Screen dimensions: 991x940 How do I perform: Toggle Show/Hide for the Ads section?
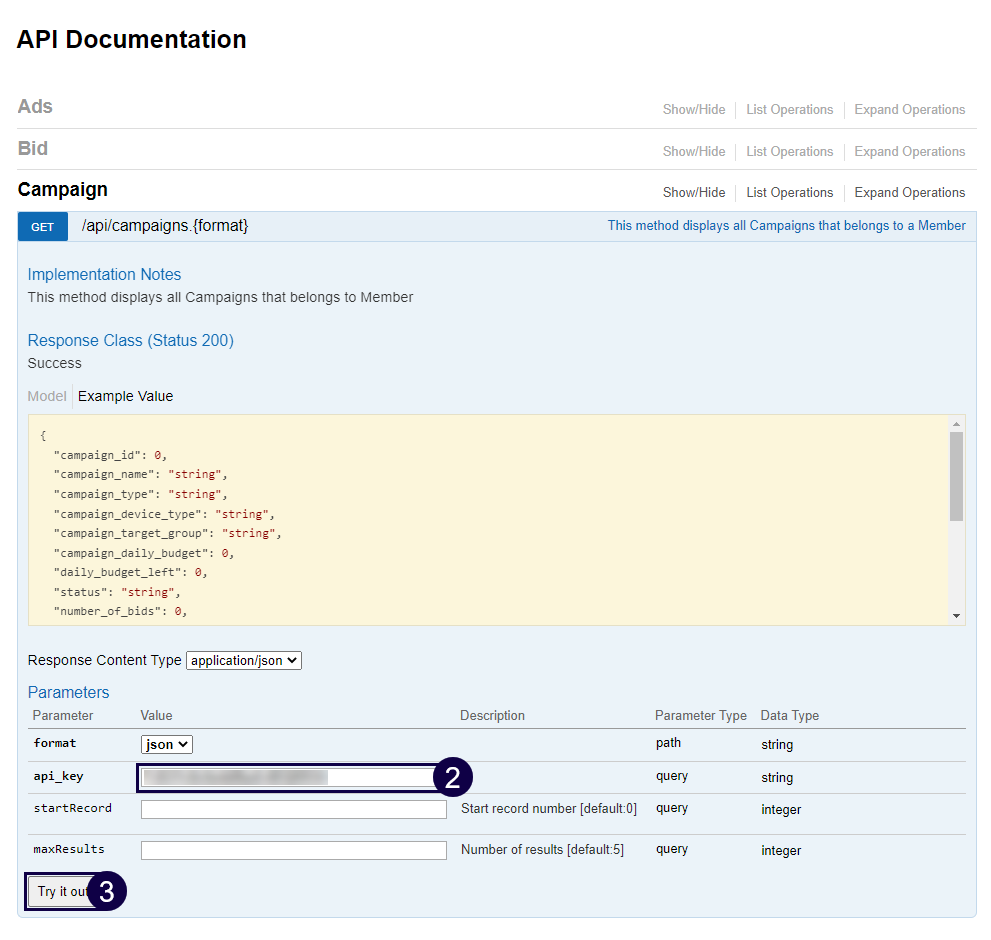(693, 110)
